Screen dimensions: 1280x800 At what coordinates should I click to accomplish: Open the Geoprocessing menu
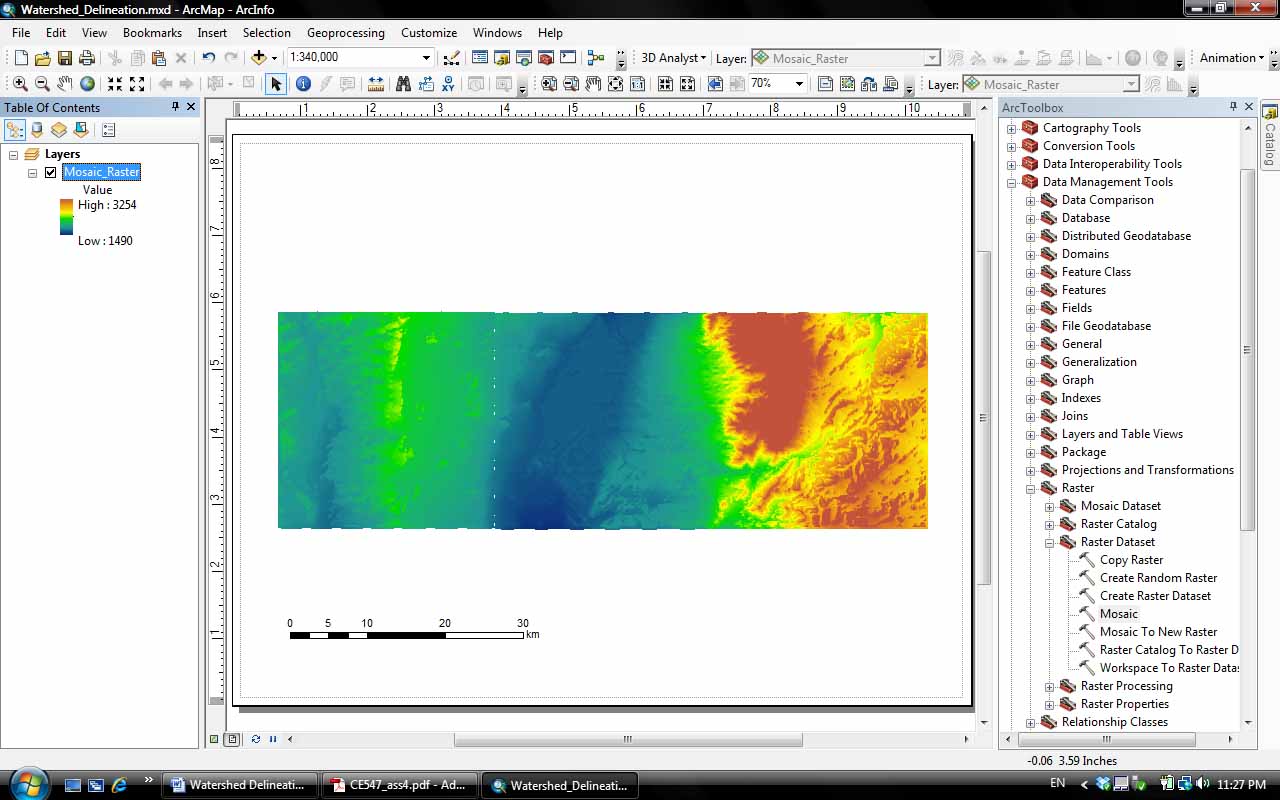345,33
